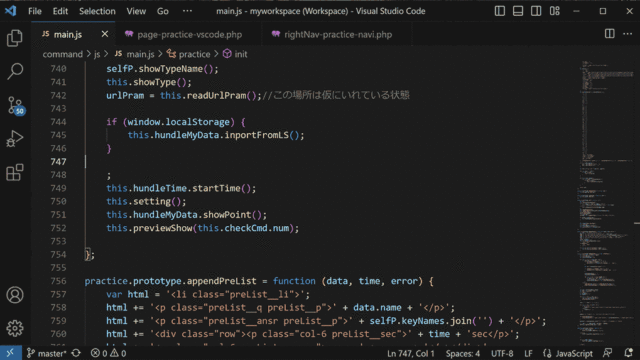Screen dimensions: 640x360
Task: Click the master branch indicator
Action: coord(46,353)
